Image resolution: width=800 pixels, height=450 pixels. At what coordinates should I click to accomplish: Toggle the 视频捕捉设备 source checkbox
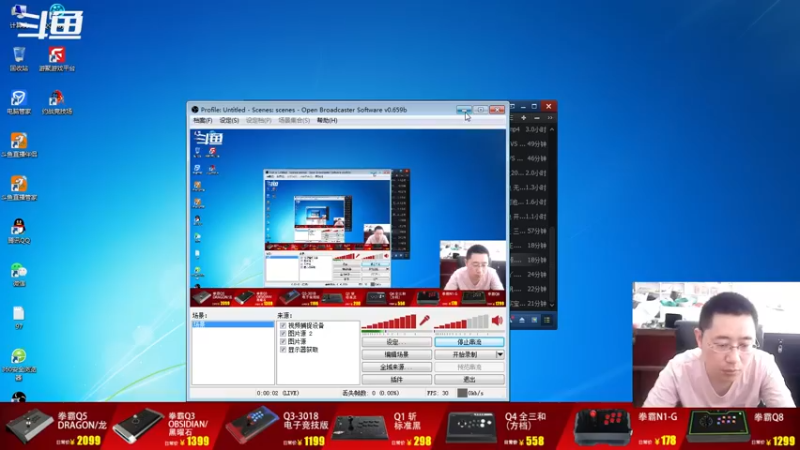point(283,326)
